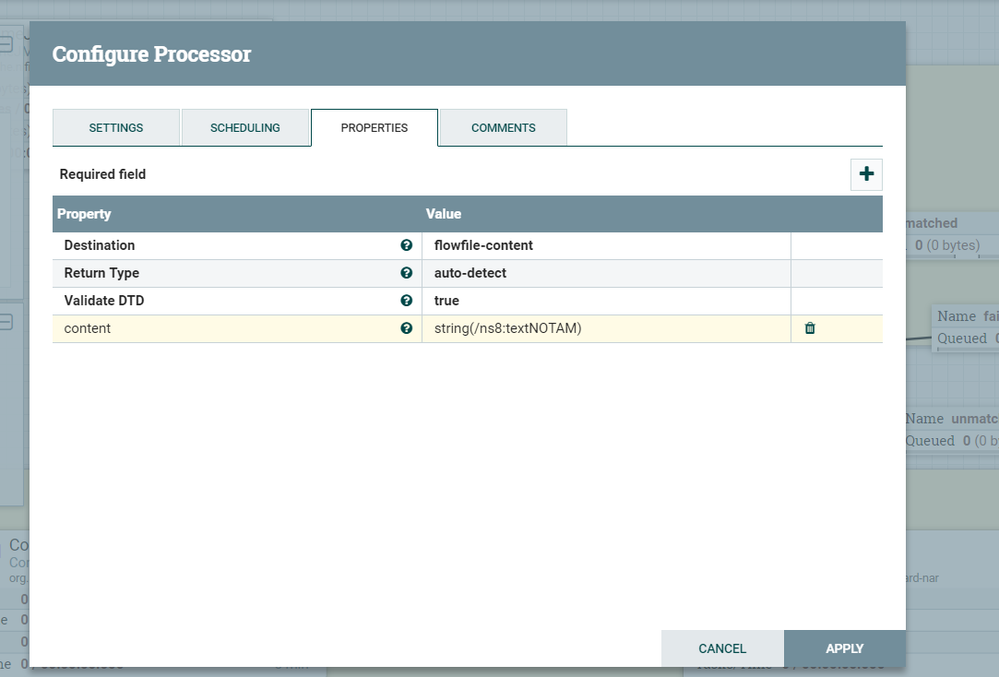Switch to the Settings tab
999x677 pixels.
point(116,127)
